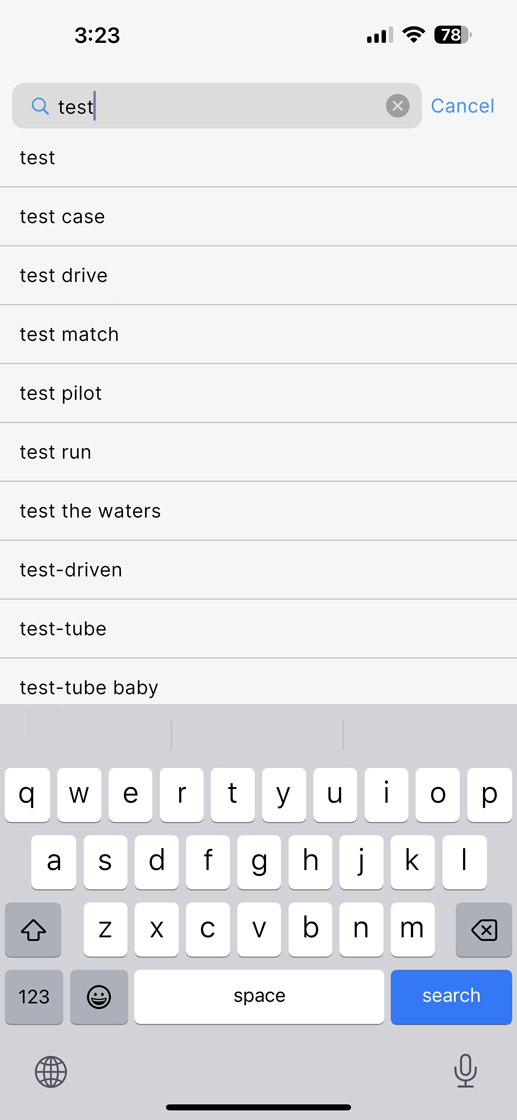This screenshot has width=517, height=1120.
Task: Open the "test-driven" suggestion
Action: [x=258, y=570]
